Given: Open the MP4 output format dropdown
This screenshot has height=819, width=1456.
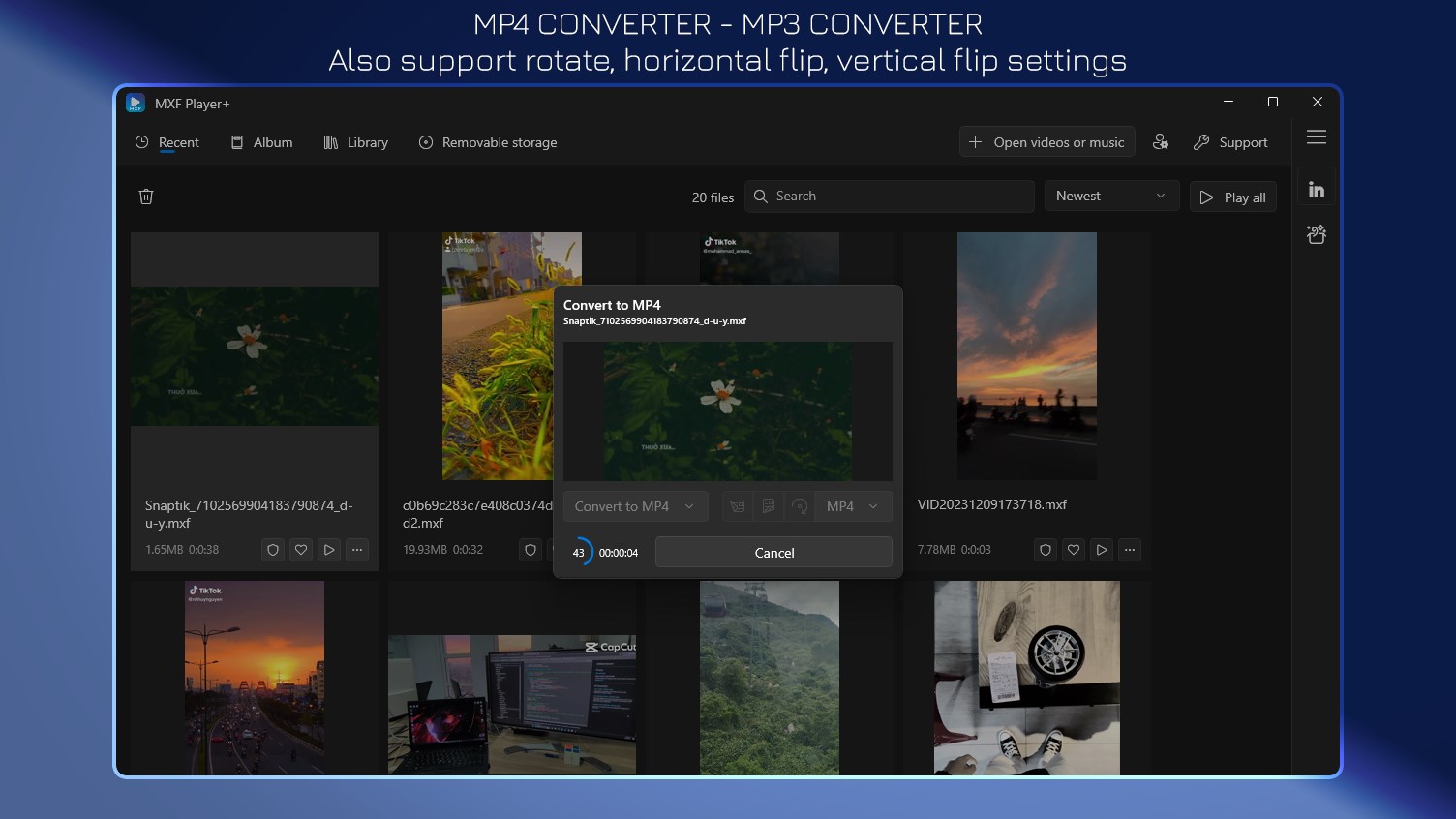Looking at the screenshot, I should (853, 505).
